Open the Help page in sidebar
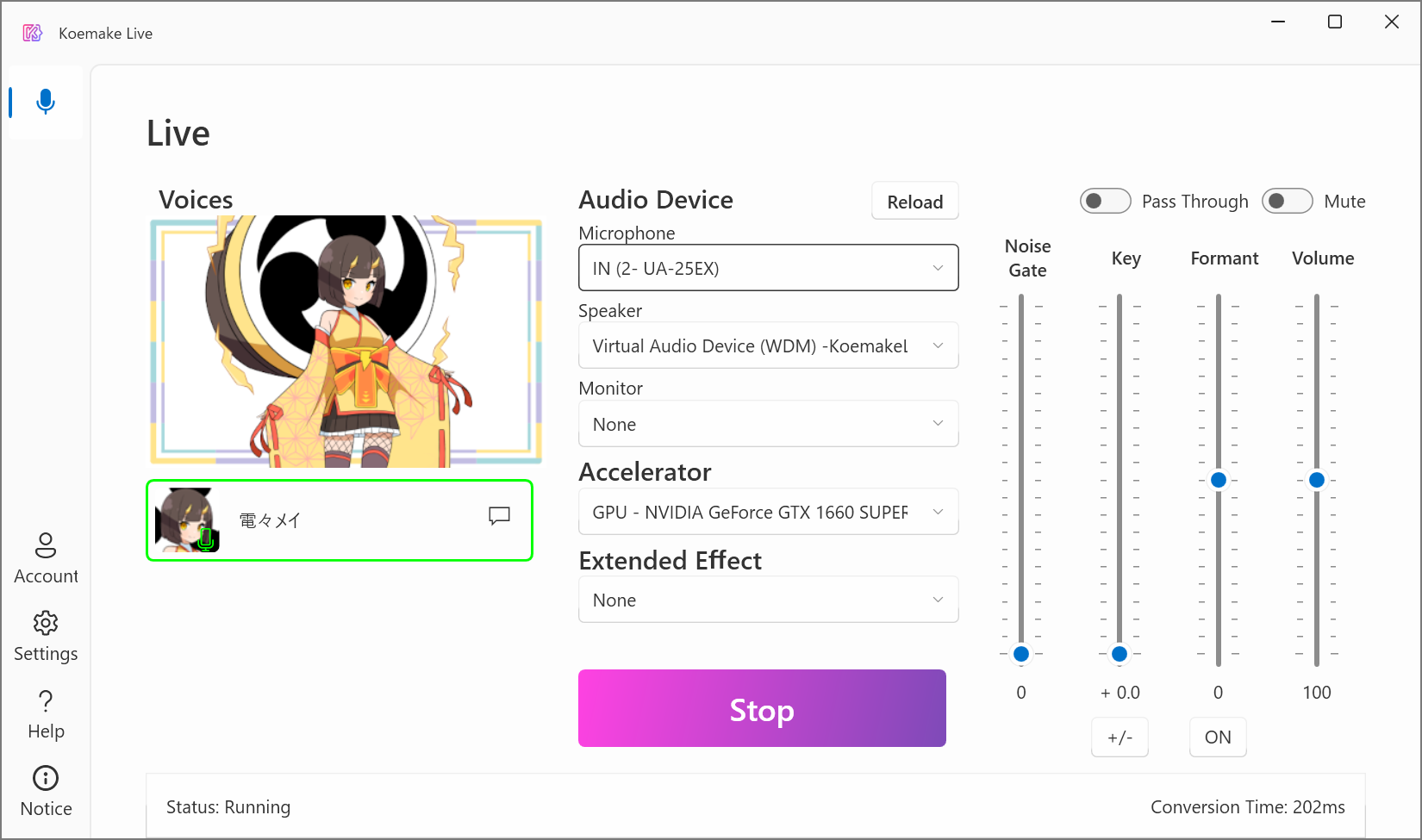Viewport: 1422px width, 840px height. coord(46,714)
